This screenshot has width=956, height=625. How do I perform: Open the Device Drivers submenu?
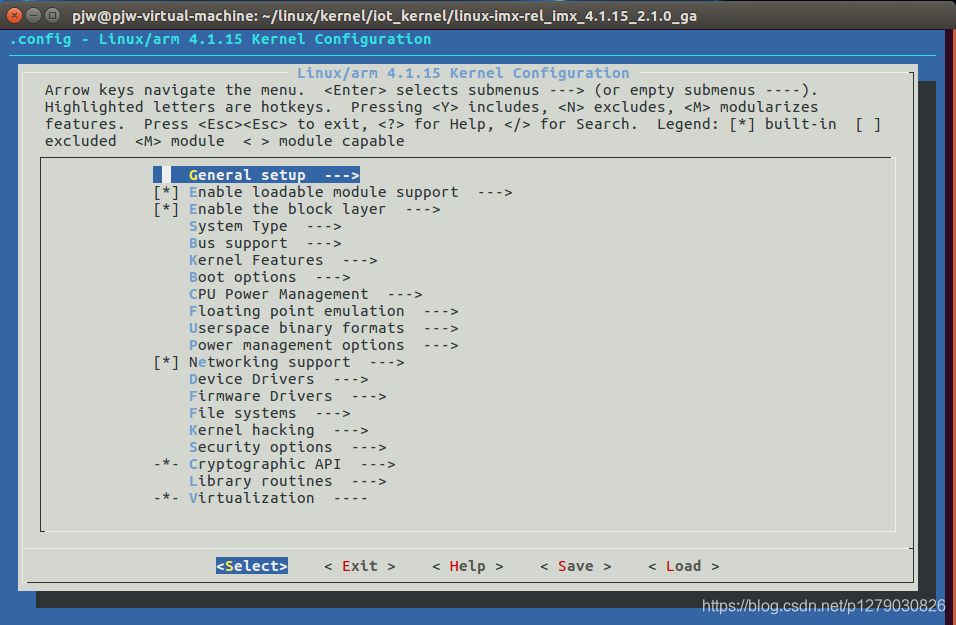click(x=279, y=379)
